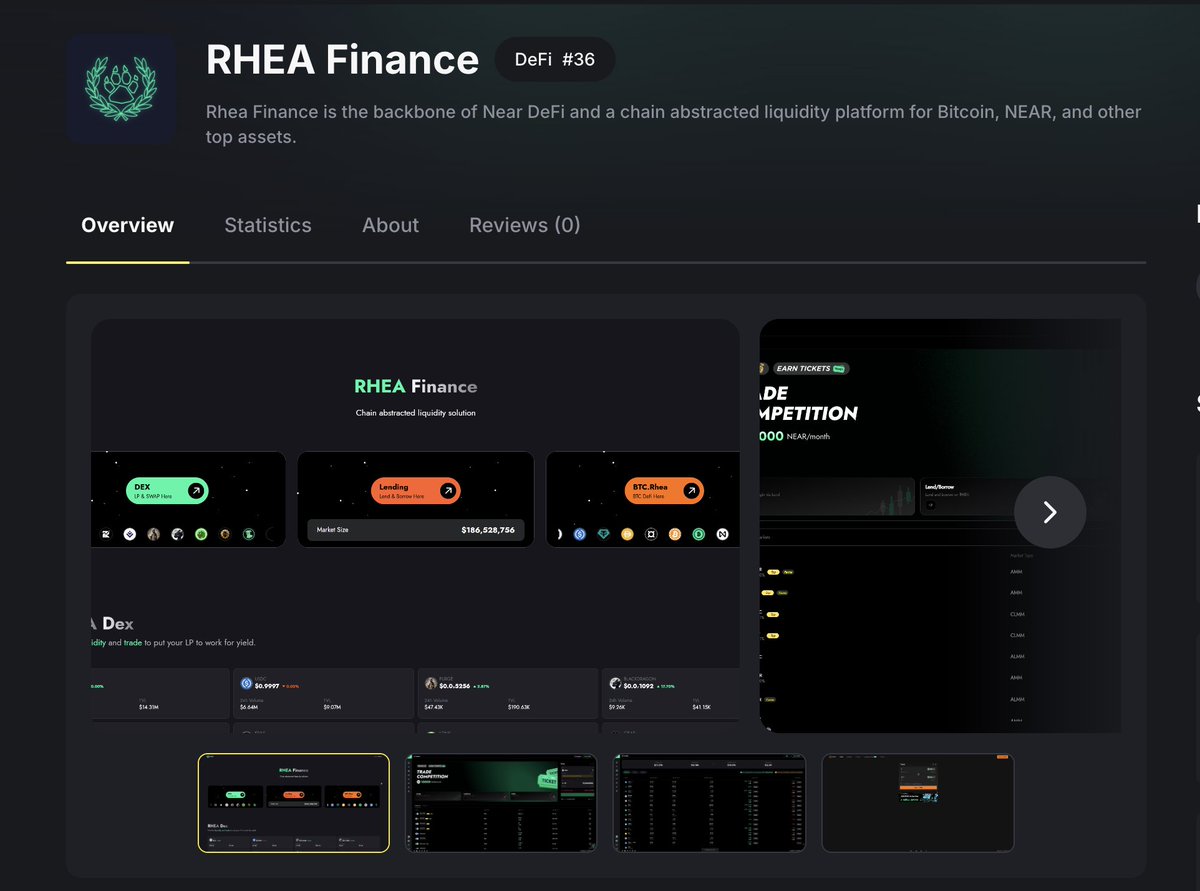
Task: Click the RHEA Finance laurel logo icon
Action: coord(120,88)
